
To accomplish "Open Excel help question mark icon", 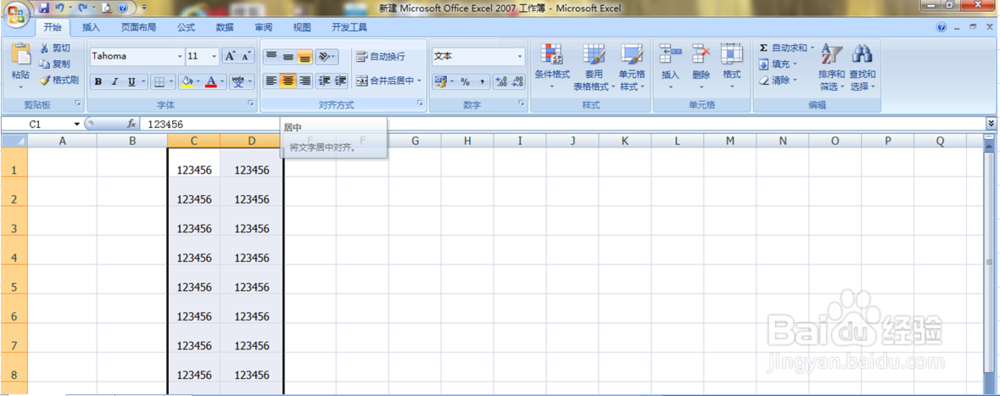I will (x=942, y=27).
